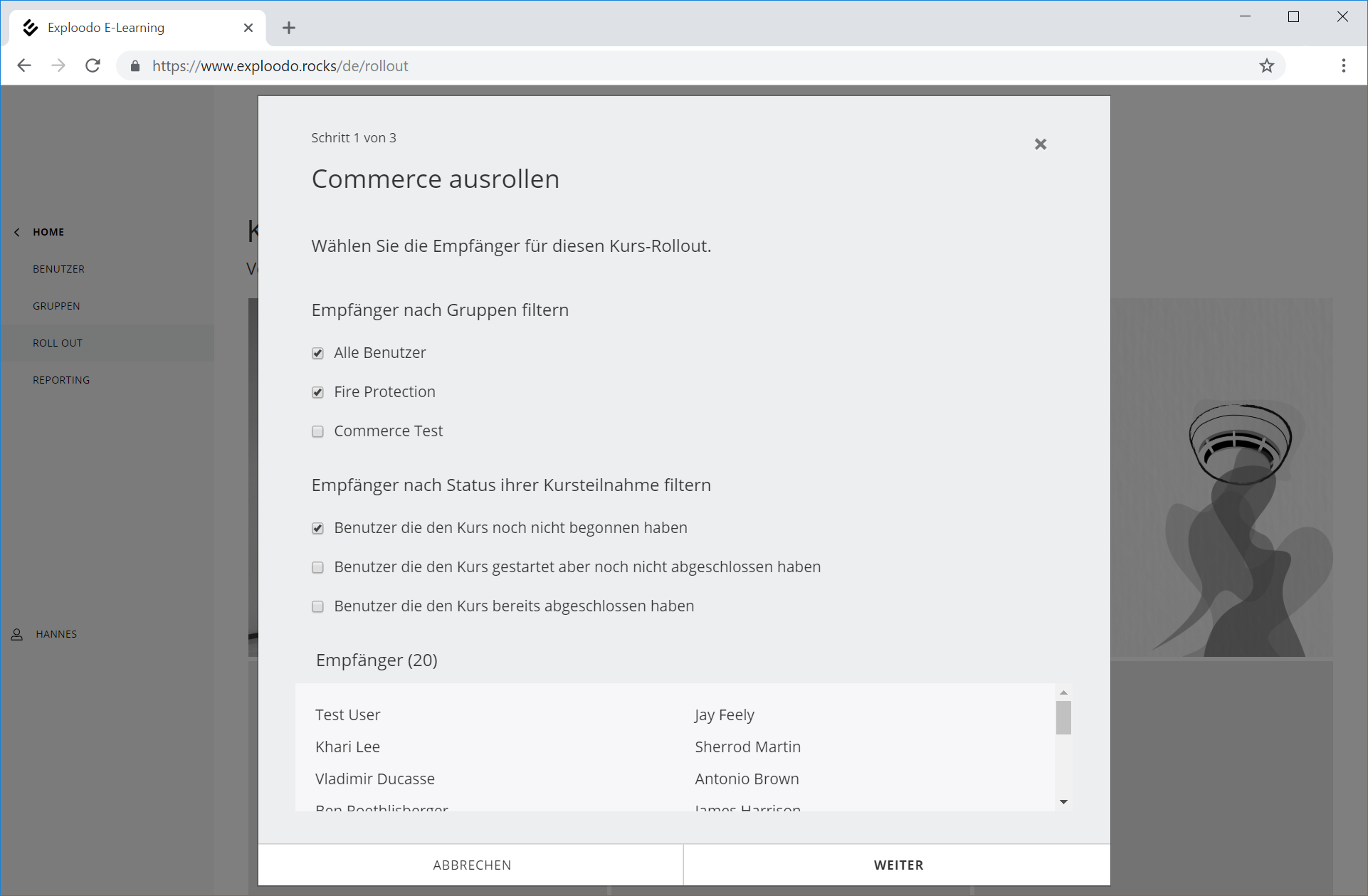Click the HANNES user profile icon
This screenshot has height=896, width=1368.
[17, 634]
